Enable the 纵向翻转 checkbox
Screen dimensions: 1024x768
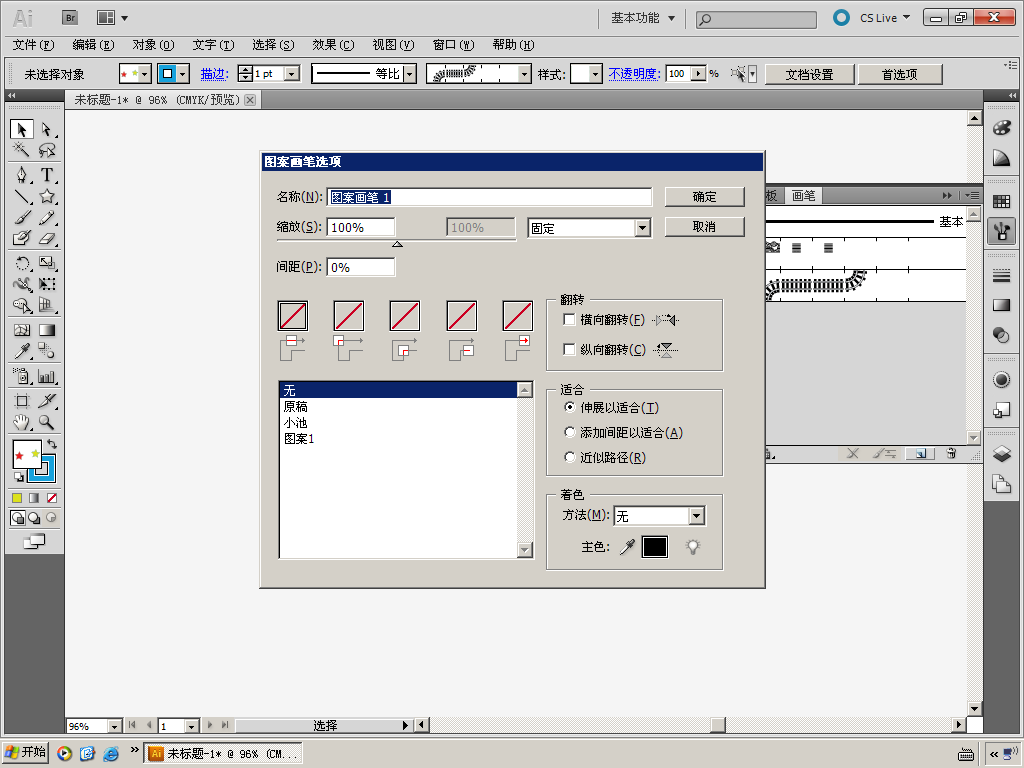click(x=570, y=350)
